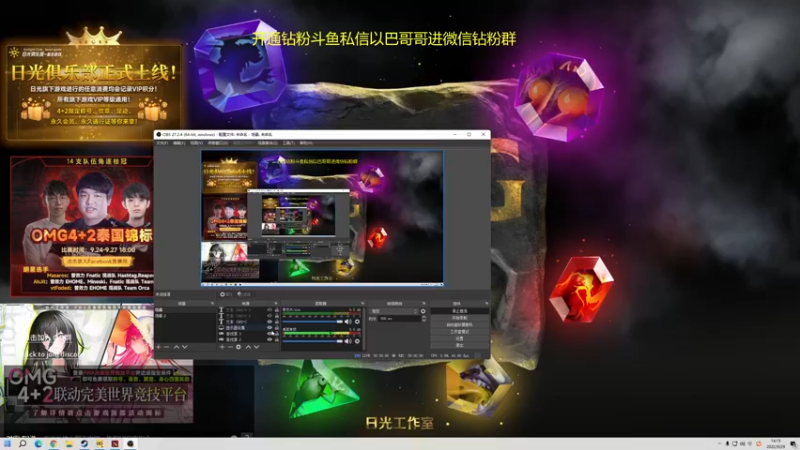This screenshot has width=800, height=450.
Task: Move scene down in Scenes panel
Action: [x=185, y=347]
